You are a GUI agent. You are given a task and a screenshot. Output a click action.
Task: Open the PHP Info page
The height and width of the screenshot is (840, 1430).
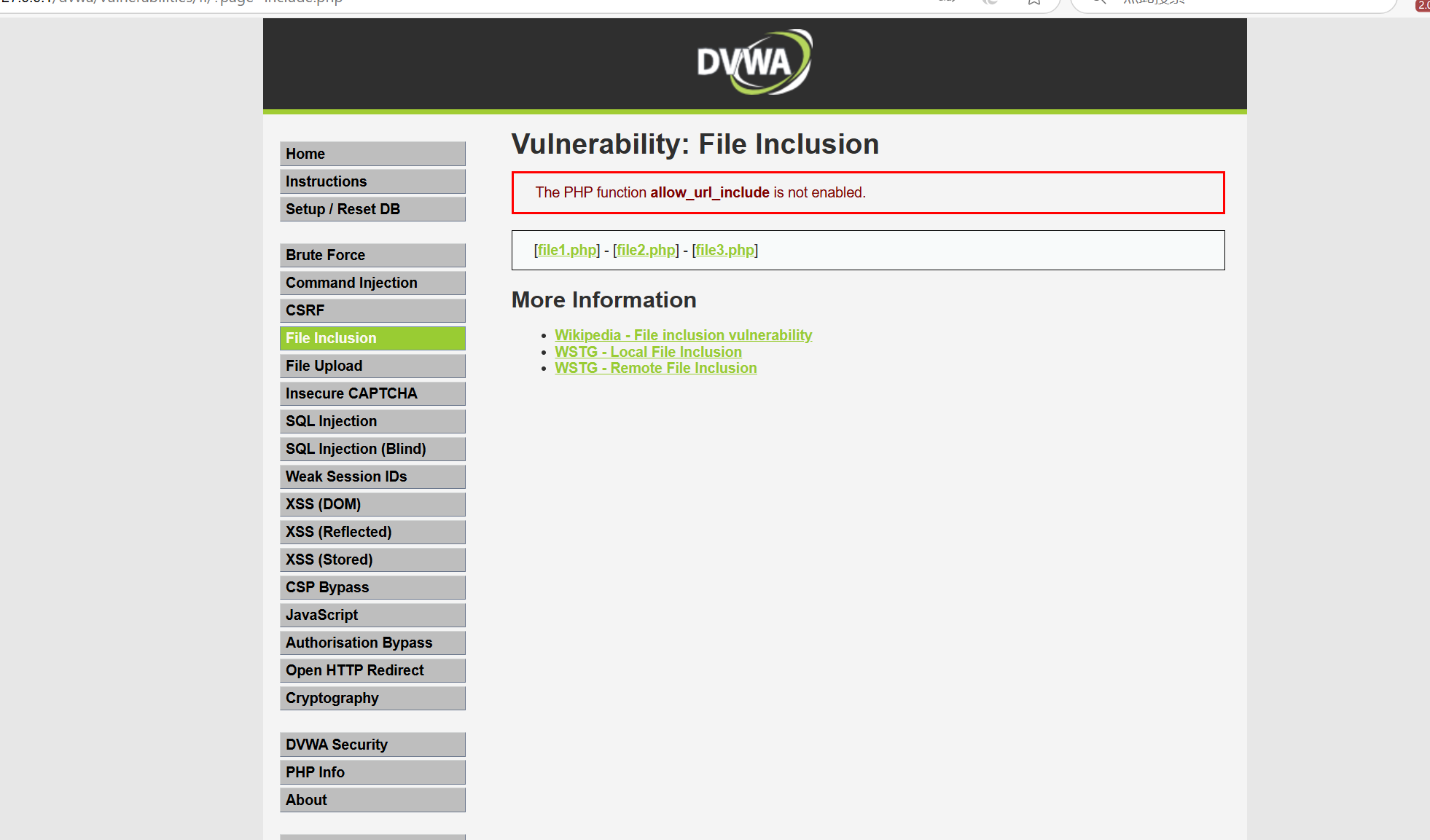click(372, 772)
